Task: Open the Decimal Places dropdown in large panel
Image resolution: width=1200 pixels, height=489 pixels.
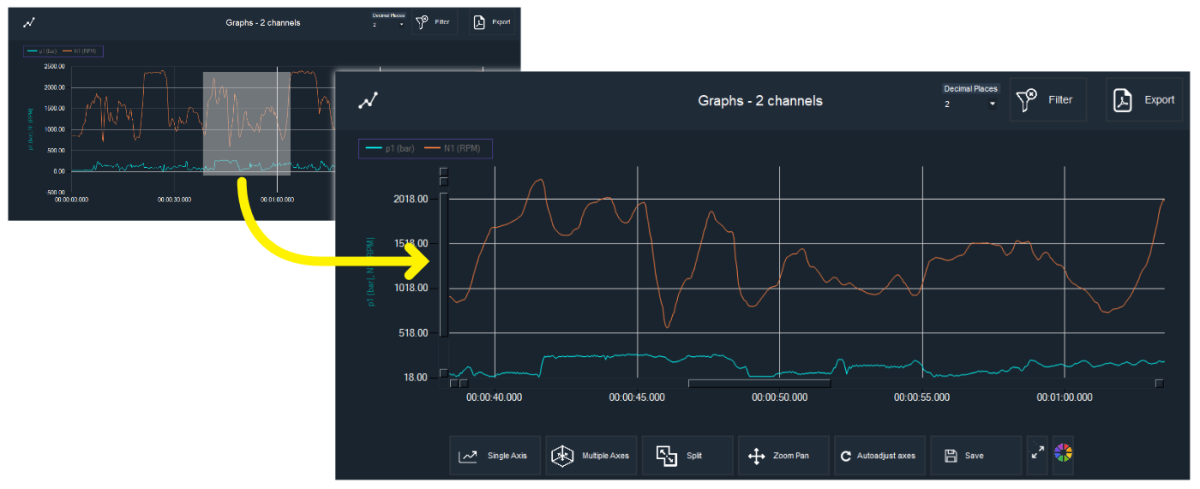Action: point(970,103)
